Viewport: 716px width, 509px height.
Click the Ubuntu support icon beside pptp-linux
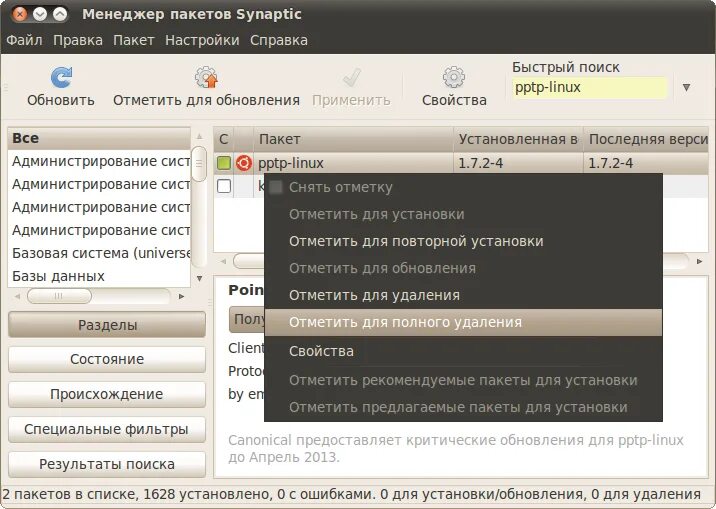coord(244,163)
